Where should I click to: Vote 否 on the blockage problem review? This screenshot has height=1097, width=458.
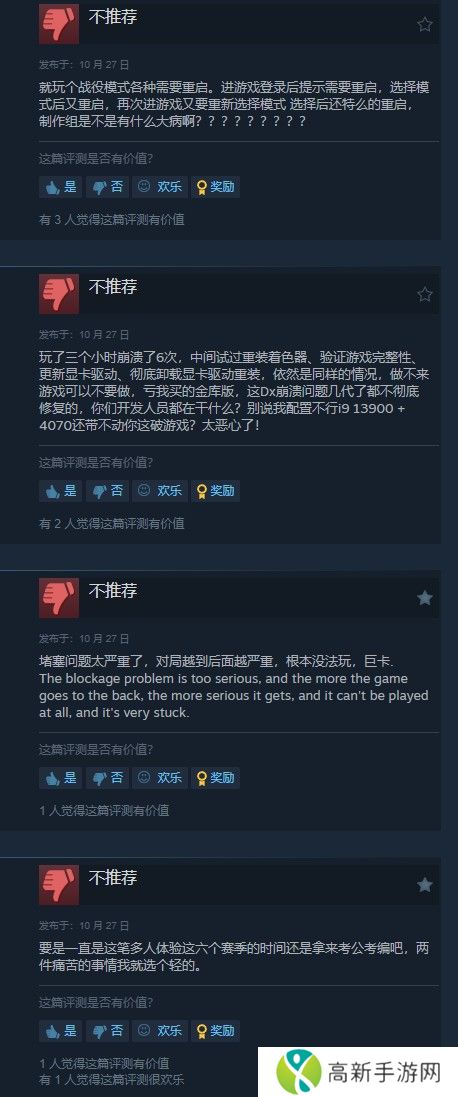click(x=107, y=777)
